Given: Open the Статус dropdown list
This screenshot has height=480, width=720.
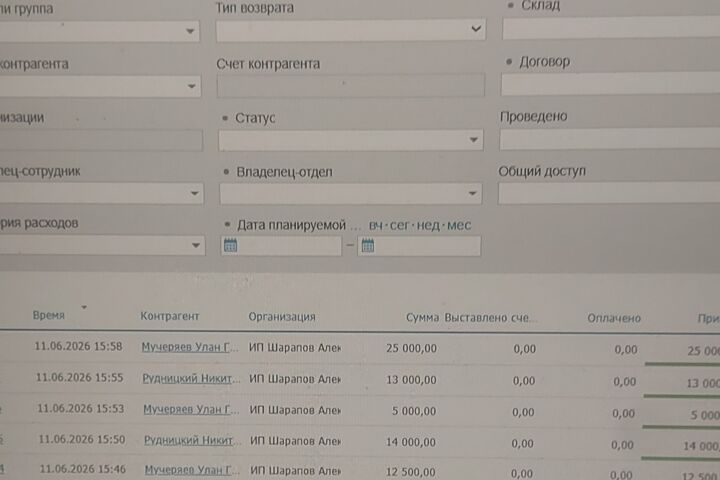Looking at the screenshot, I should 473,140.
